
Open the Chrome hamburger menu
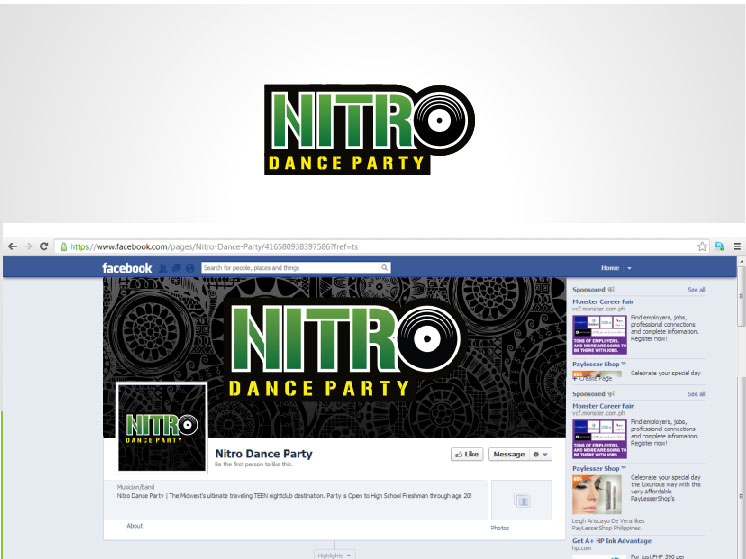(x=737, y=246)
